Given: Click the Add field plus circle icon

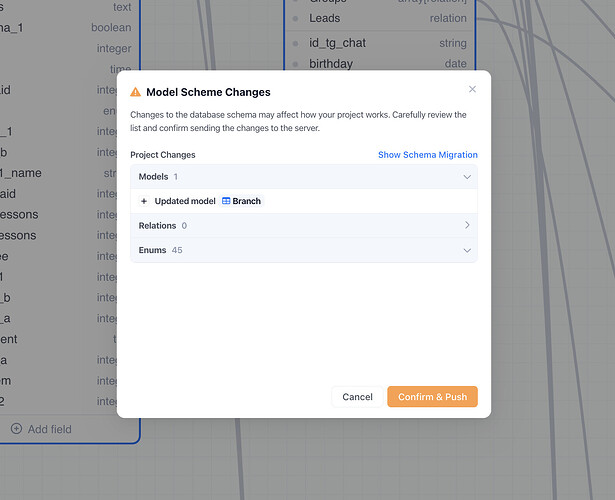Looking at the screenshot, I should click(x=16, y=429).
